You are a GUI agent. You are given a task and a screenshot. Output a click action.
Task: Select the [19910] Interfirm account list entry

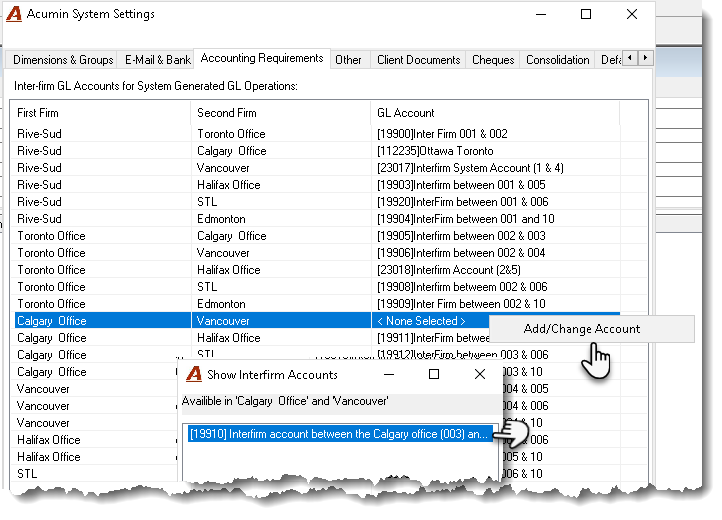340,434
